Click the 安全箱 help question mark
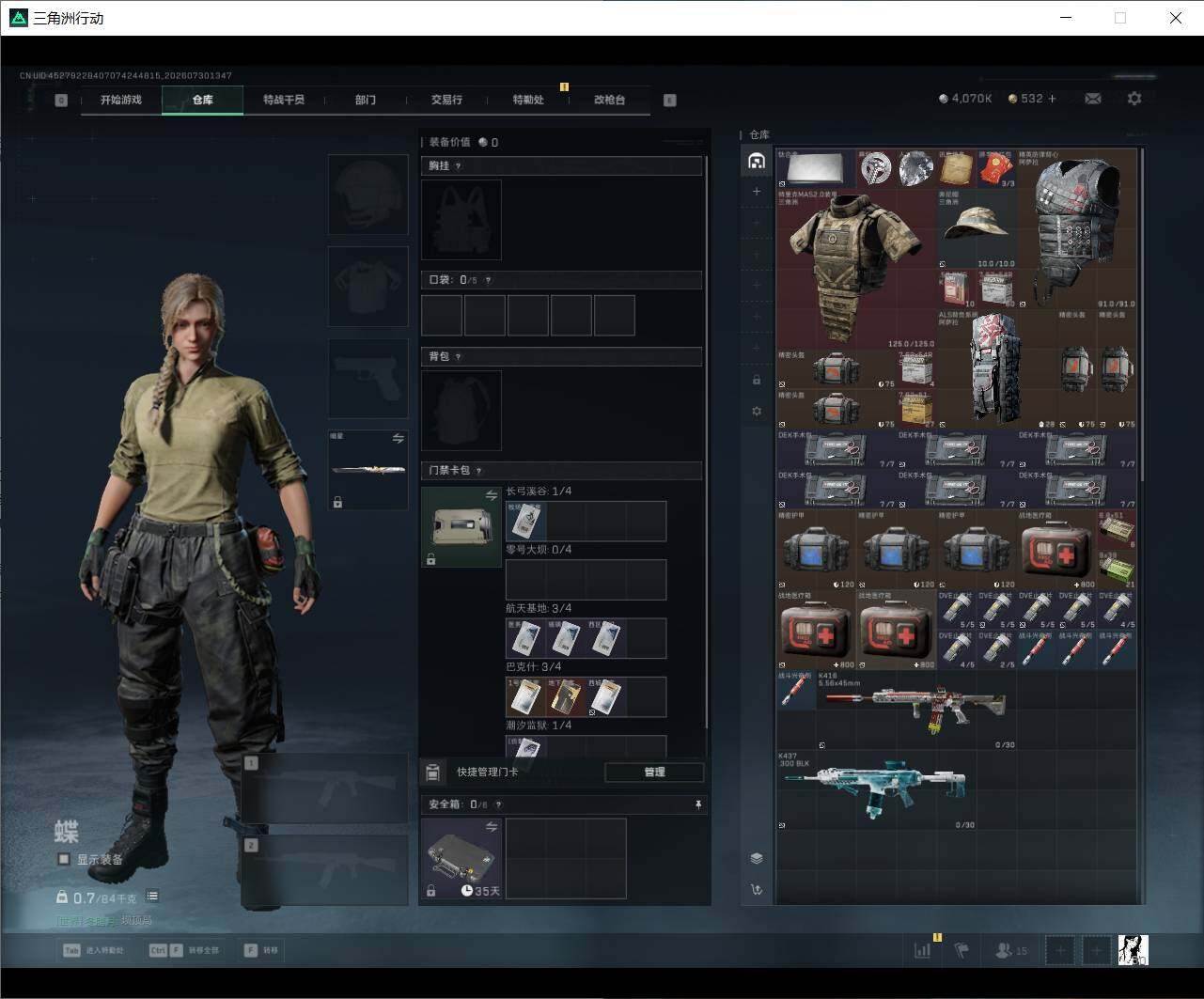1204x999 pixels. point(498,804)
